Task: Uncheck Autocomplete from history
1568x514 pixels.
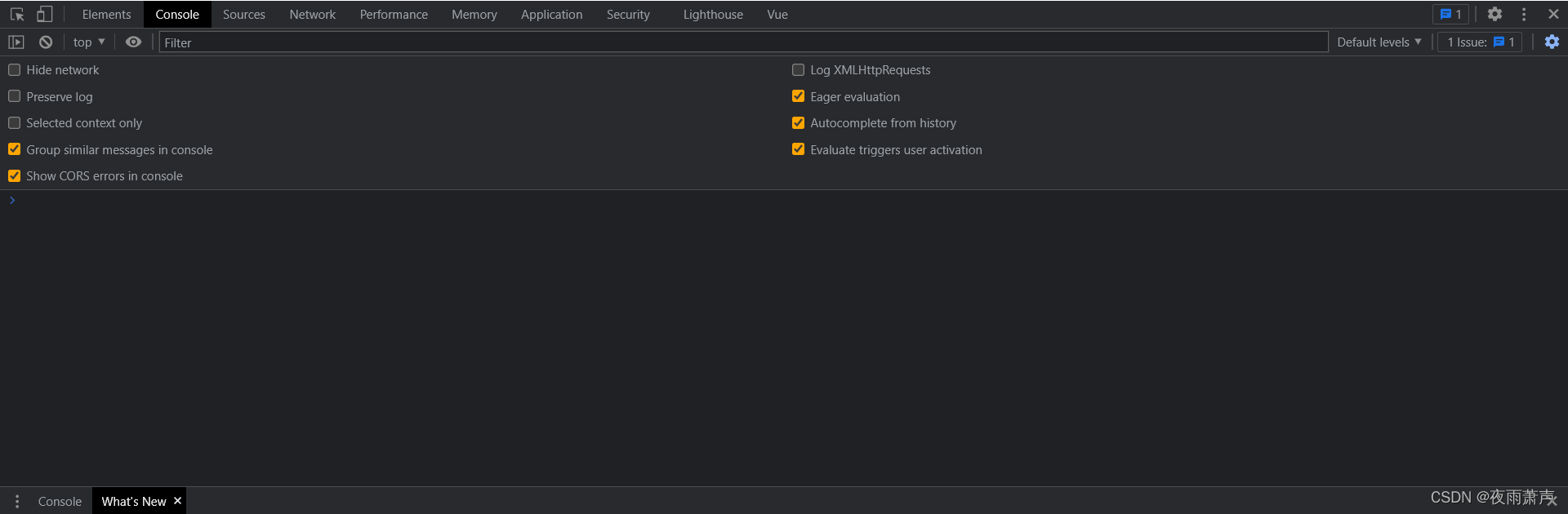Action: click(x=799, y=123)
